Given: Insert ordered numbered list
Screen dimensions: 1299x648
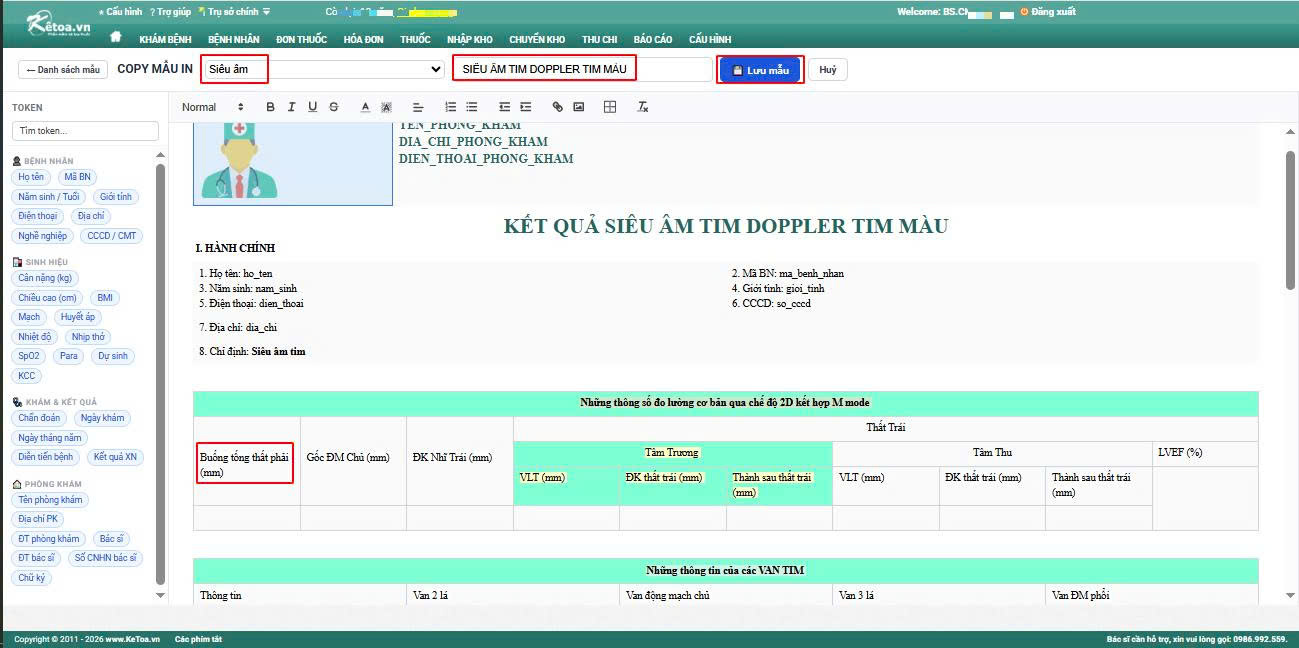Looking at the screenshot, I should [x=450, y=107].
